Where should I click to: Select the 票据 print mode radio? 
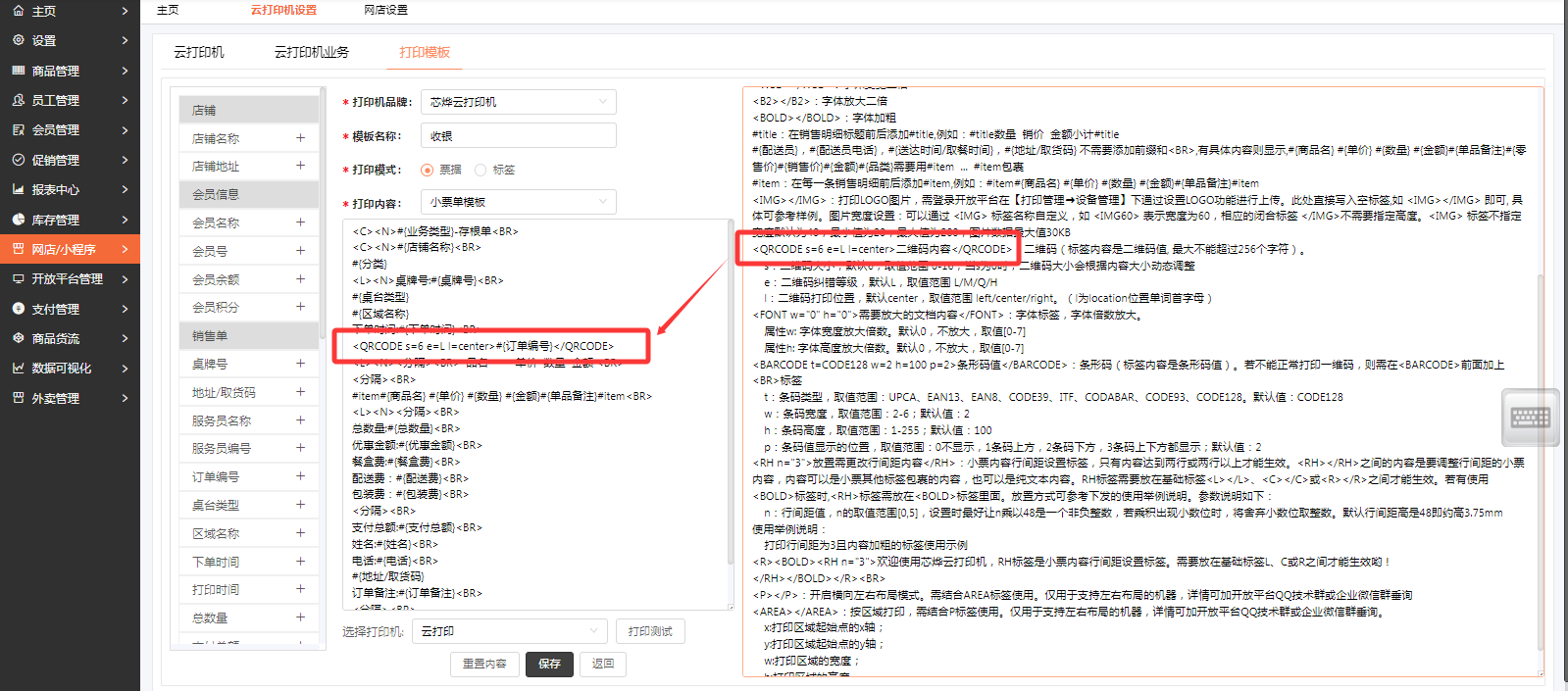[427, 171]
